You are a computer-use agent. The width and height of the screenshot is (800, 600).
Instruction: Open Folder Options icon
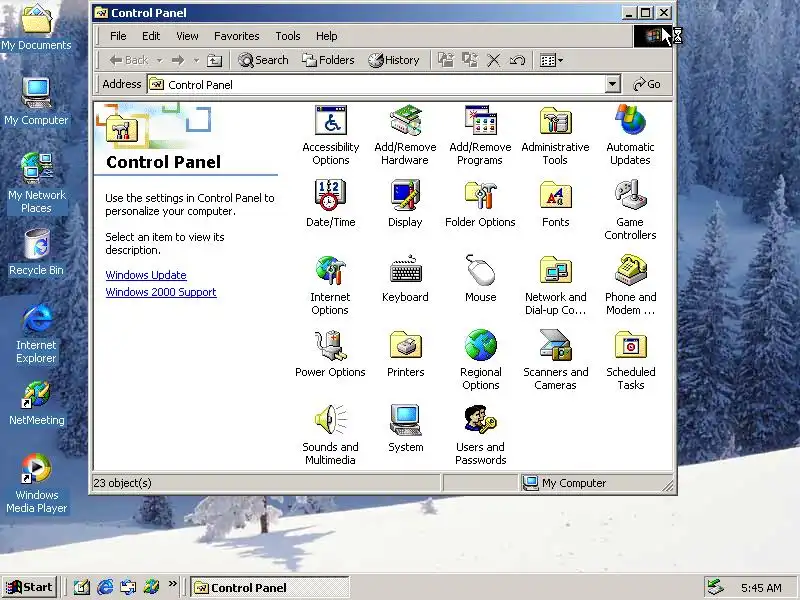(480, 195)
